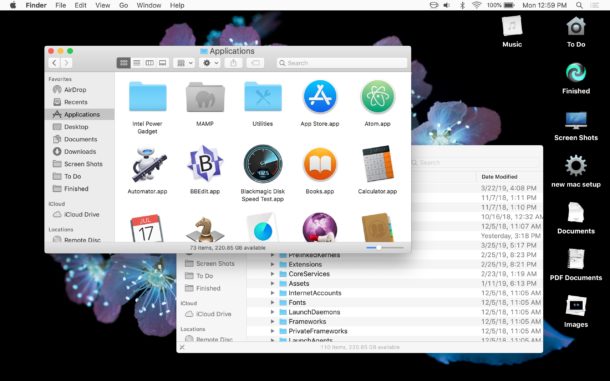This screenshot has width=610, height=381.
Task: Expand the PrivateFrameworks folder row
Action: (x=273, y=331)
